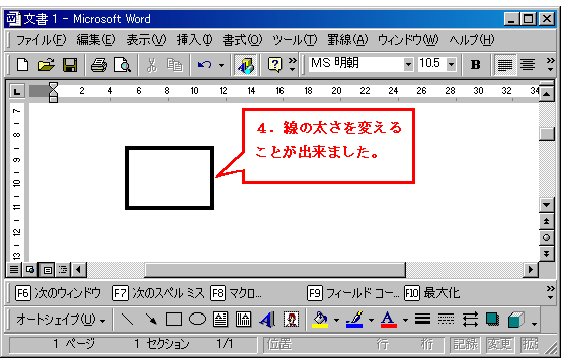Open the 書式 menu

(242, 40)
